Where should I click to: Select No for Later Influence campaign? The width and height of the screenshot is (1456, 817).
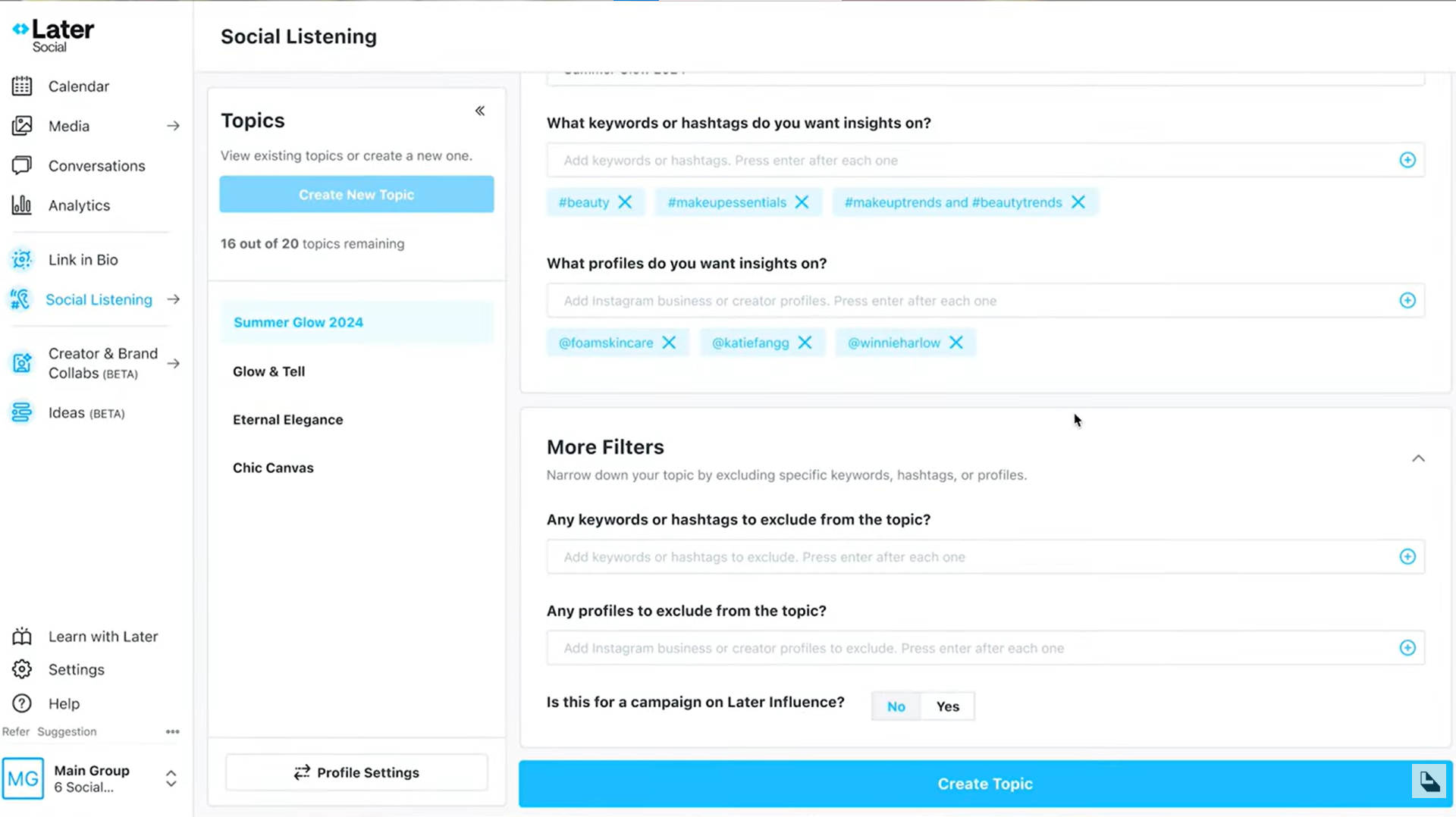pos(896,706)
